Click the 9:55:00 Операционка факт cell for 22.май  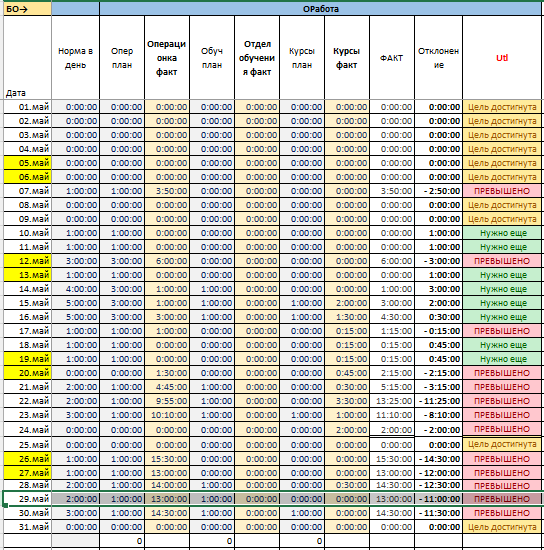[x=167, y=401]
